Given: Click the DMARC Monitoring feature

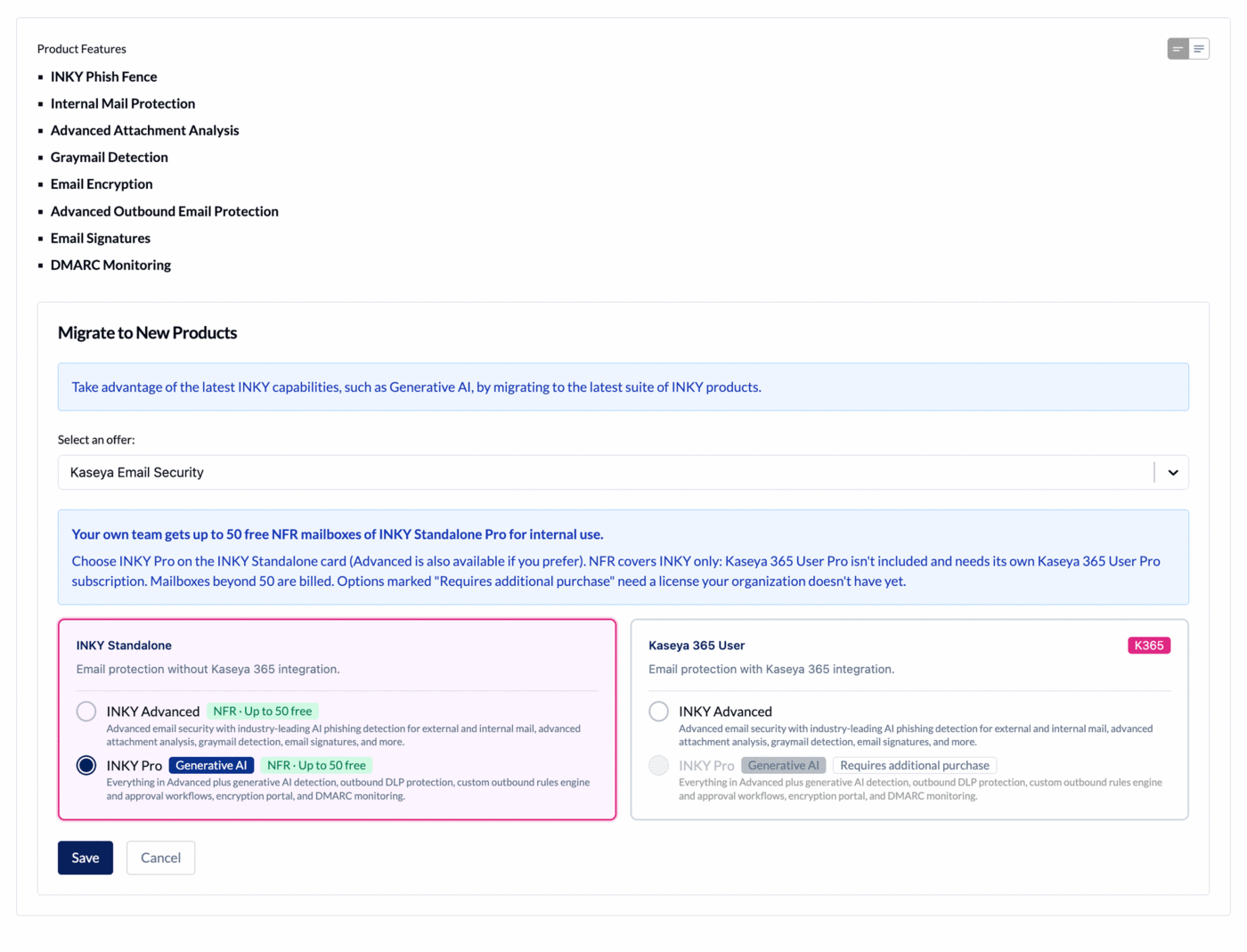Looking at the screenshot, I should pos(110,265).
